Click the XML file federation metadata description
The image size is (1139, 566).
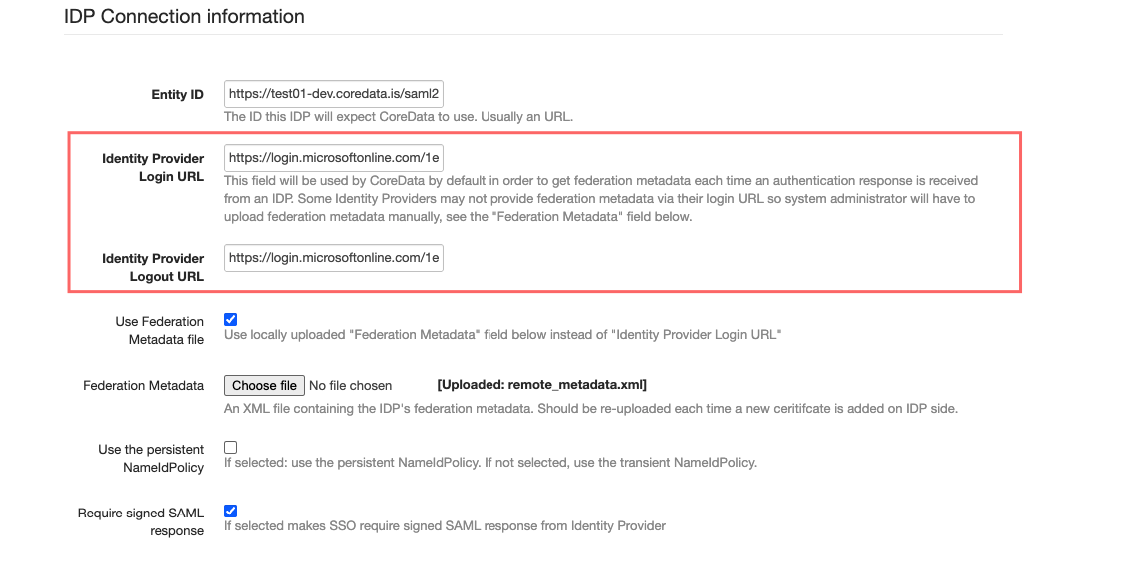[x=591, y=409]
